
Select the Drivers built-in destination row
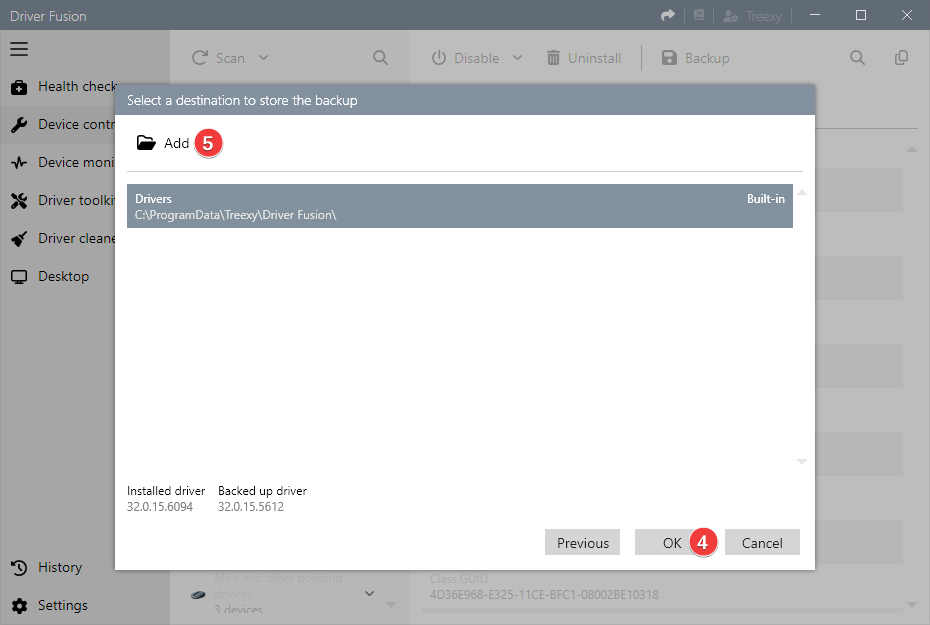pos(460,206)
